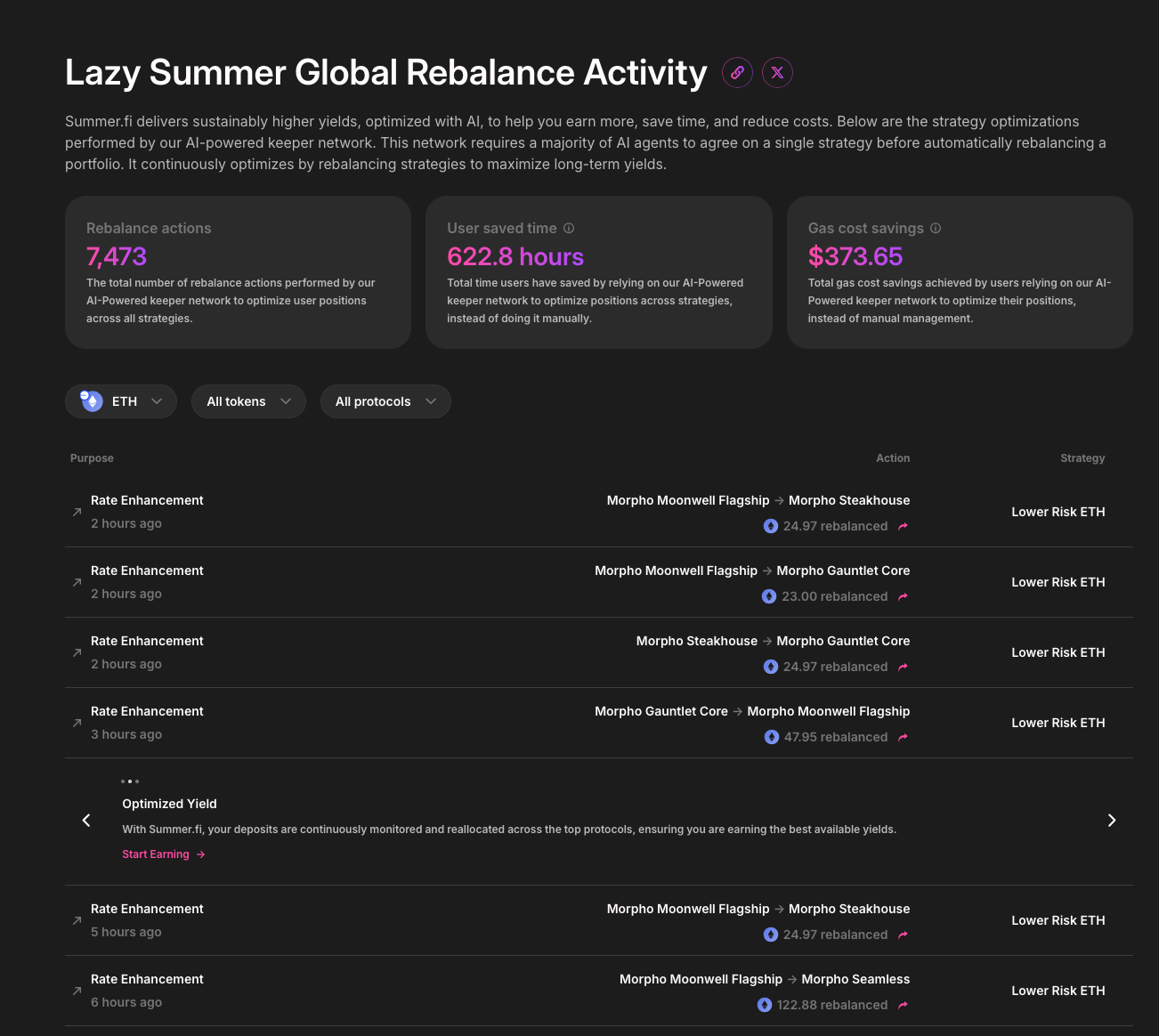Click Lower Risk ETH in the 6 hours ago row
Viewport: 1159px width, 1036px height.
pyautogui.click(x=1058, y=991)
